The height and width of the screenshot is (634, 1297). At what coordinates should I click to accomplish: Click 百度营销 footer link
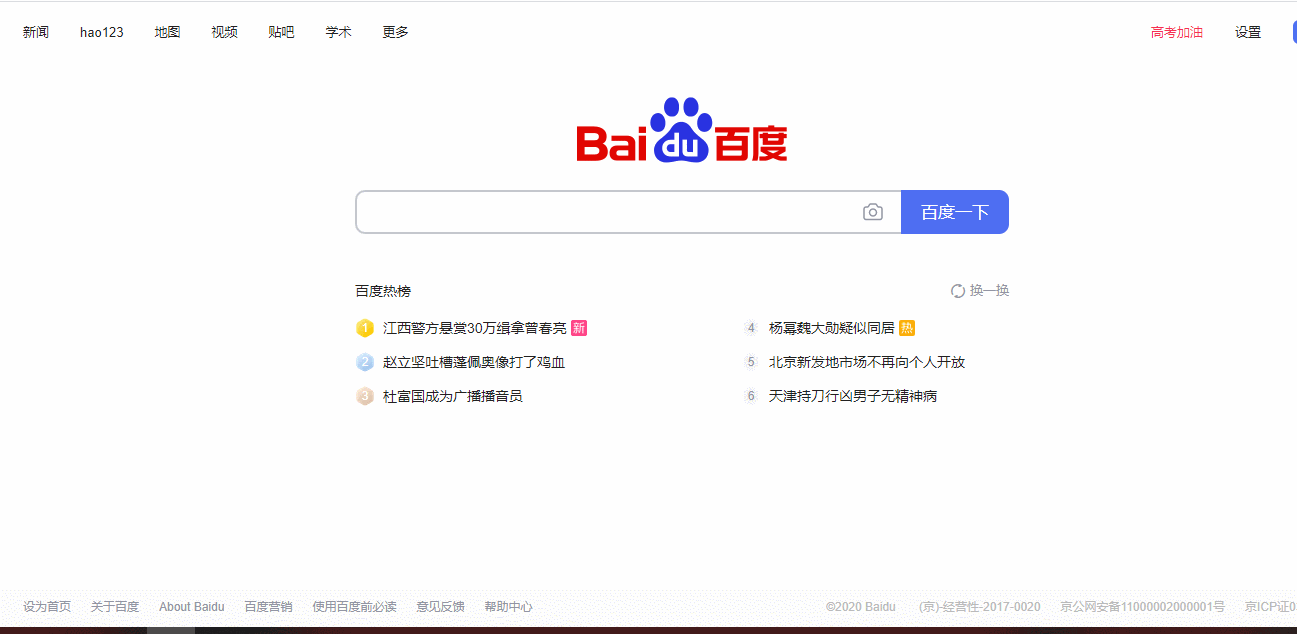(269, 607)
